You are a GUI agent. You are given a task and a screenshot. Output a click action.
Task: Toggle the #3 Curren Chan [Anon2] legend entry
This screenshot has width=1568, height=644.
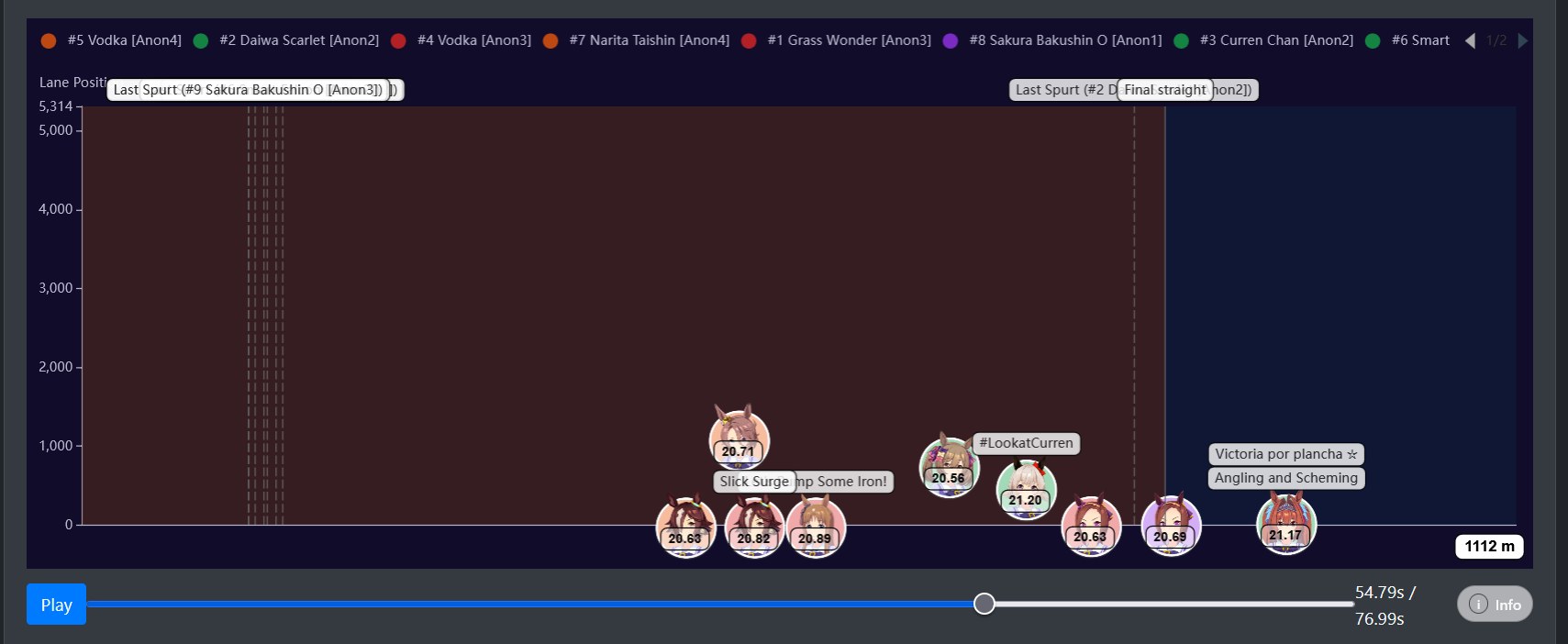[1264, 40]
